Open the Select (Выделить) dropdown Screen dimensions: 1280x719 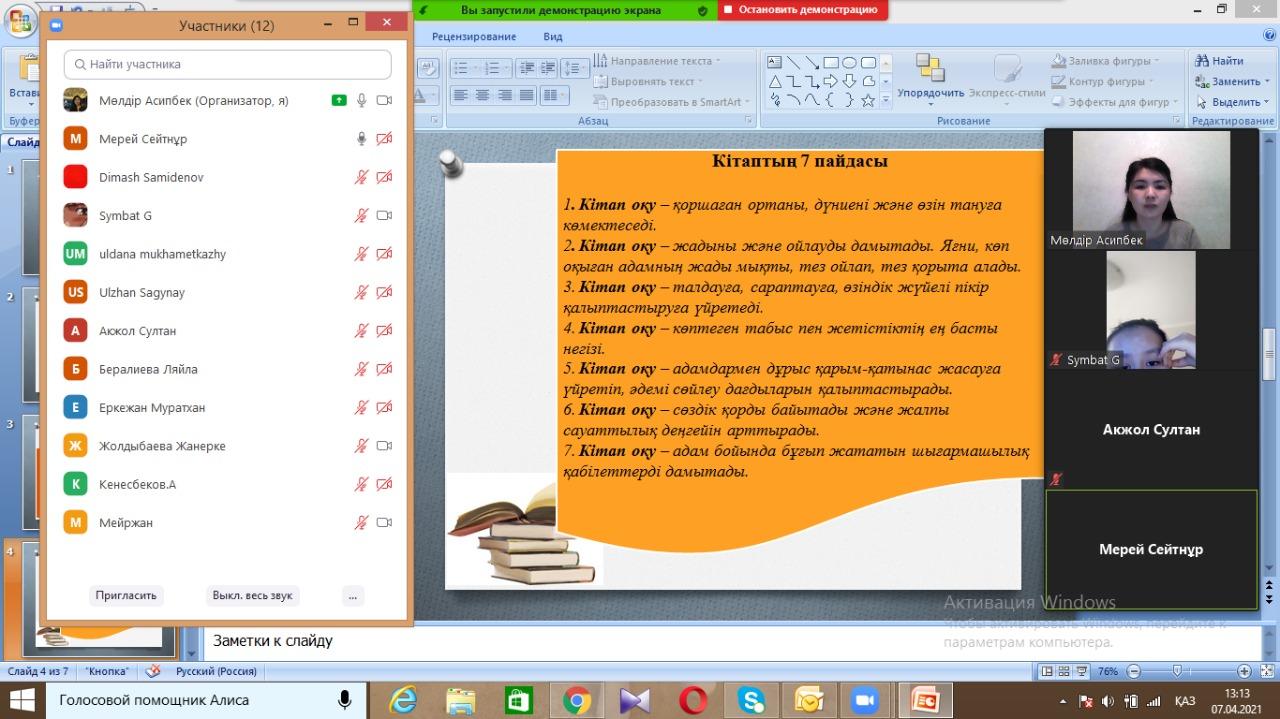click(1266, 102)
